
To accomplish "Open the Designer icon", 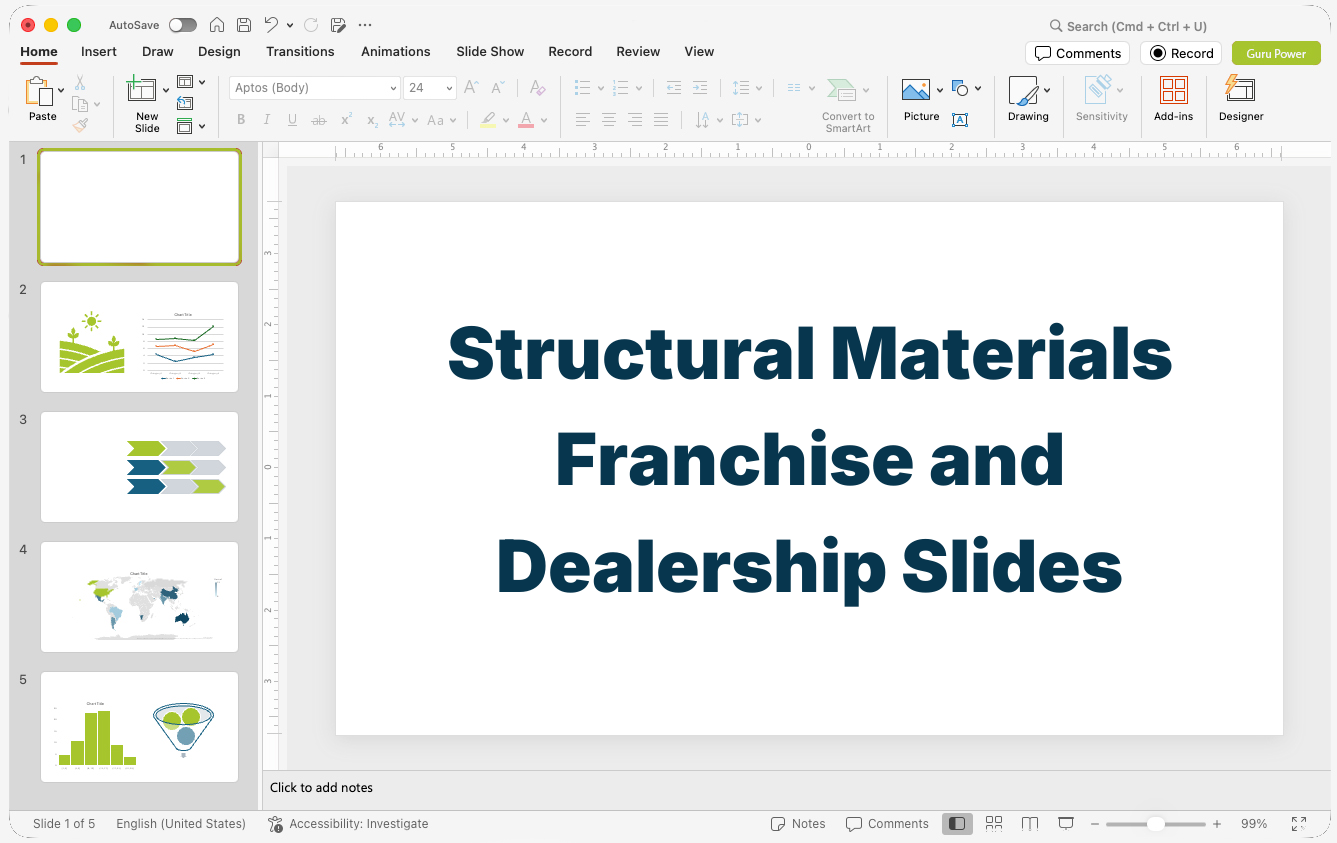I will (1240, 89).
